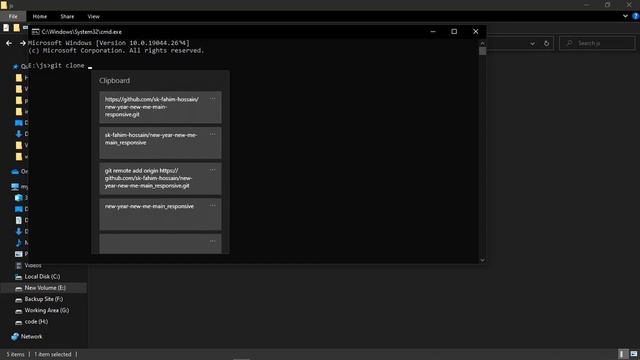Click the new folder icon in quick access toolbar
The width and height of the screenshot is (640, 360).
tap(16, 28)
